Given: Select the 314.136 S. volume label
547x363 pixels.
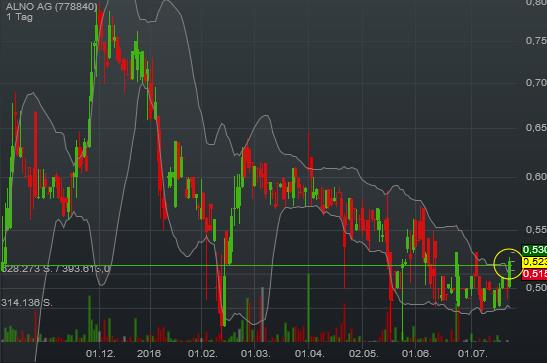Looking at the screenshot, I should [27, 302].
